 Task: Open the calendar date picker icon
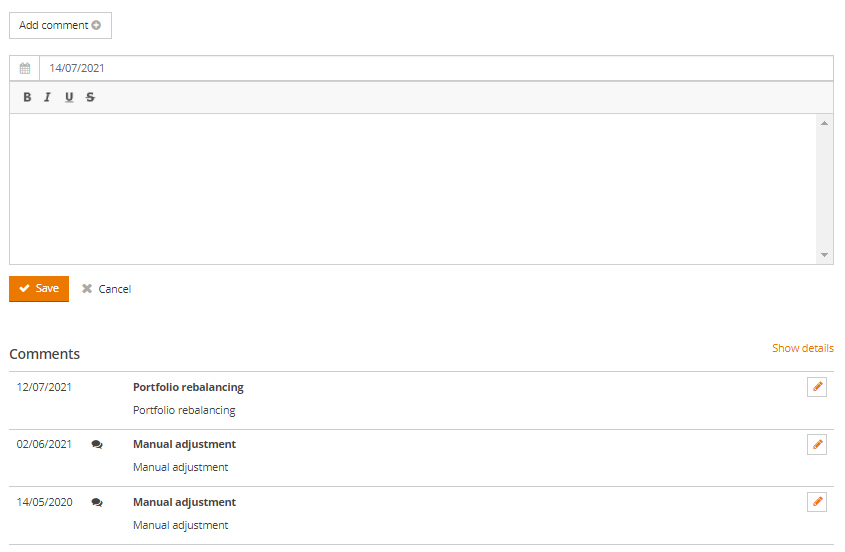25,69
